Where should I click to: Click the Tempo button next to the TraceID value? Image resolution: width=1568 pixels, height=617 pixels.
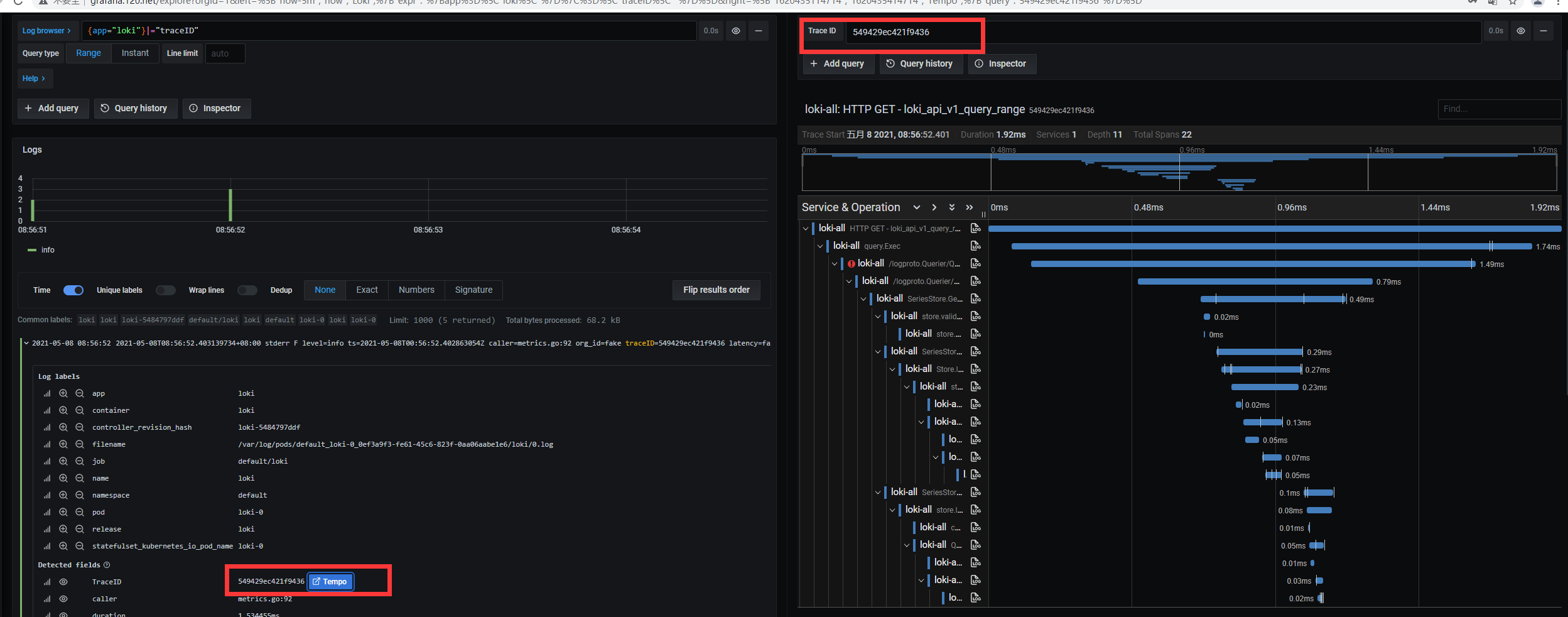click(330, 581)
